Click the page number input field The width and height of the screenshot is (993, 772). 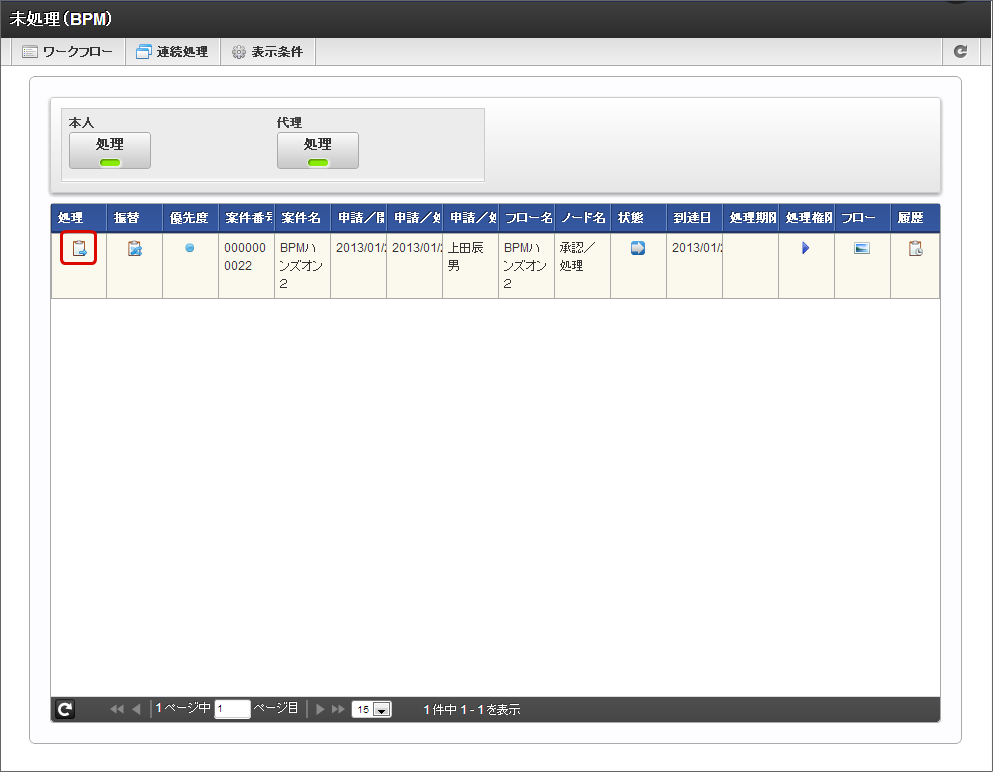[x=232, y=709]
